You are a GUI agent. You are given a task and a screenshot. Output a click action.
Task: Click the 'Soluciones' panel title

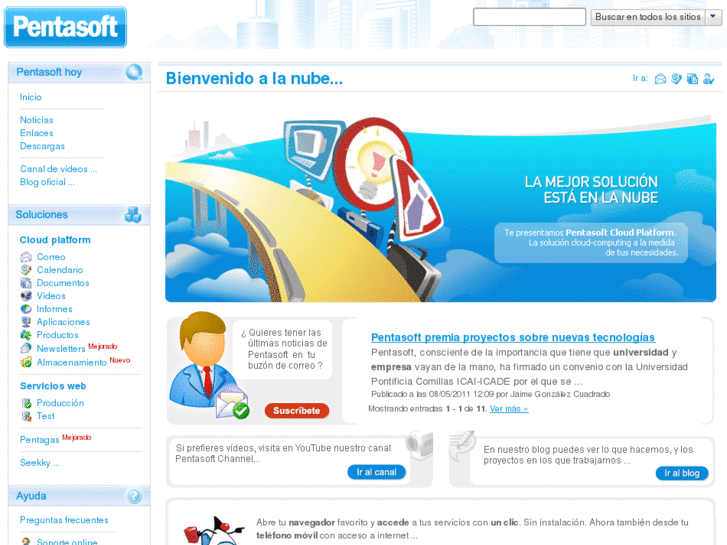point(42,215)
